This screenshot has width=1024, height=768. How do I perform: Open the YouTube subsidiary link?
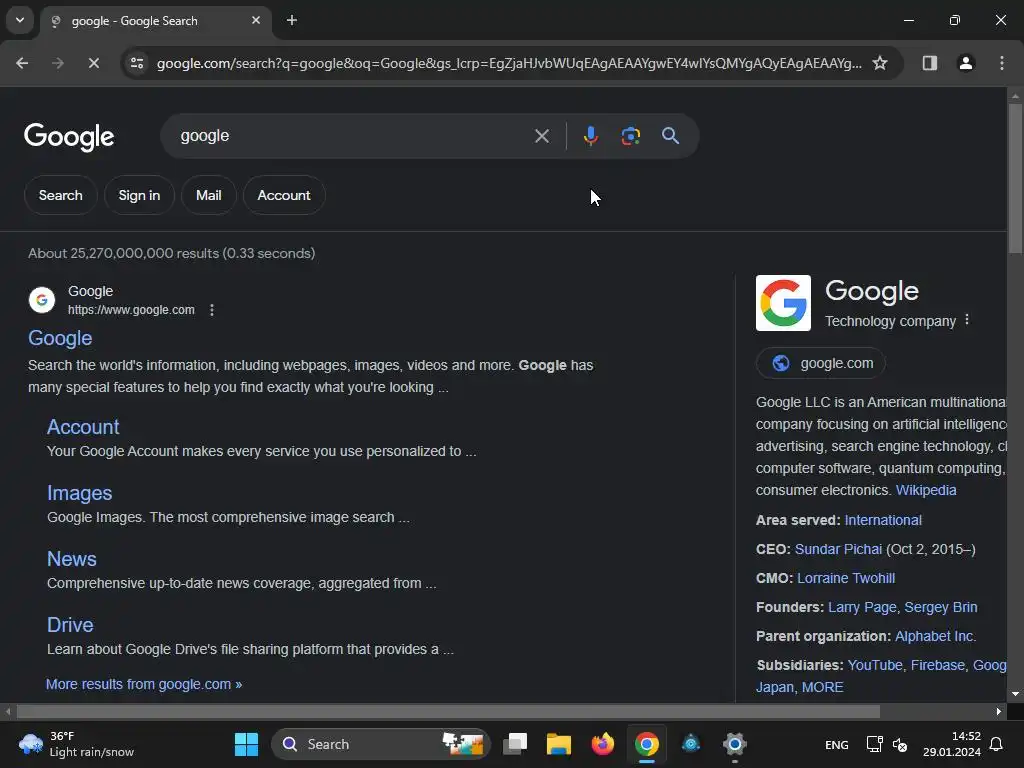tap(874, 665)
